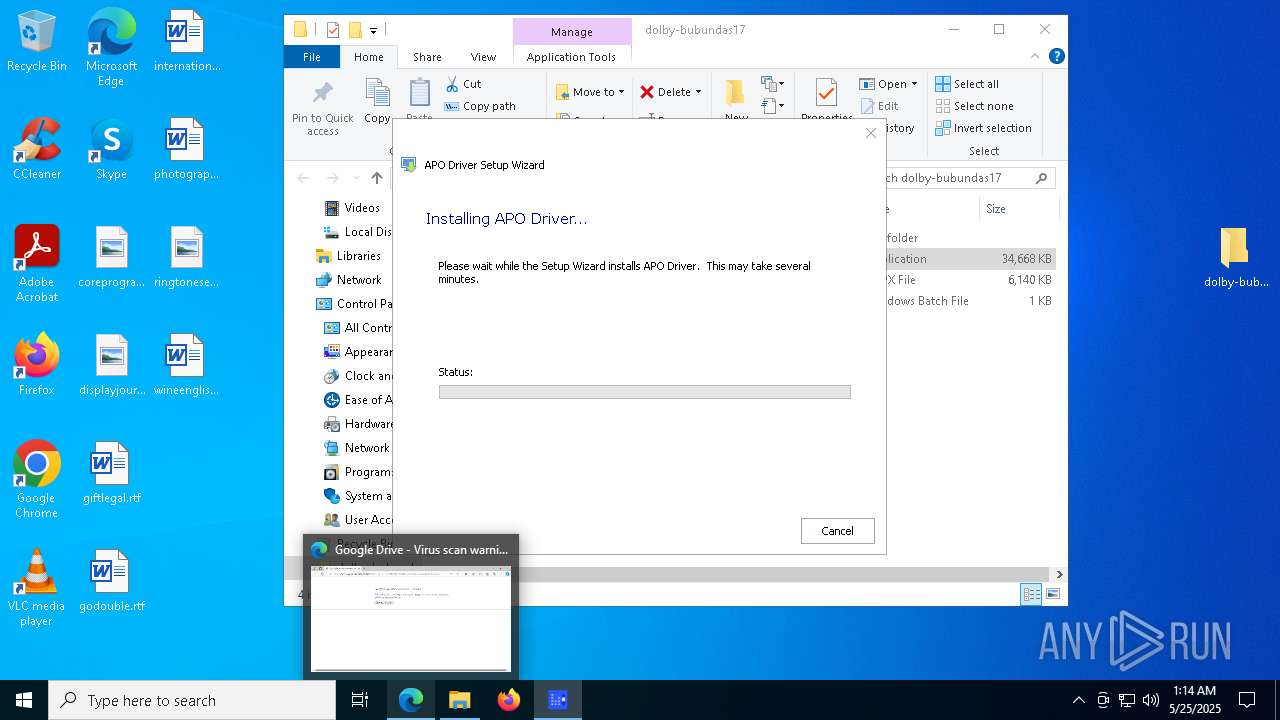The width and height of the screenshot is (1280, 720).
Task: Click Copy path in the ribbon
Action: click(480, 106)
